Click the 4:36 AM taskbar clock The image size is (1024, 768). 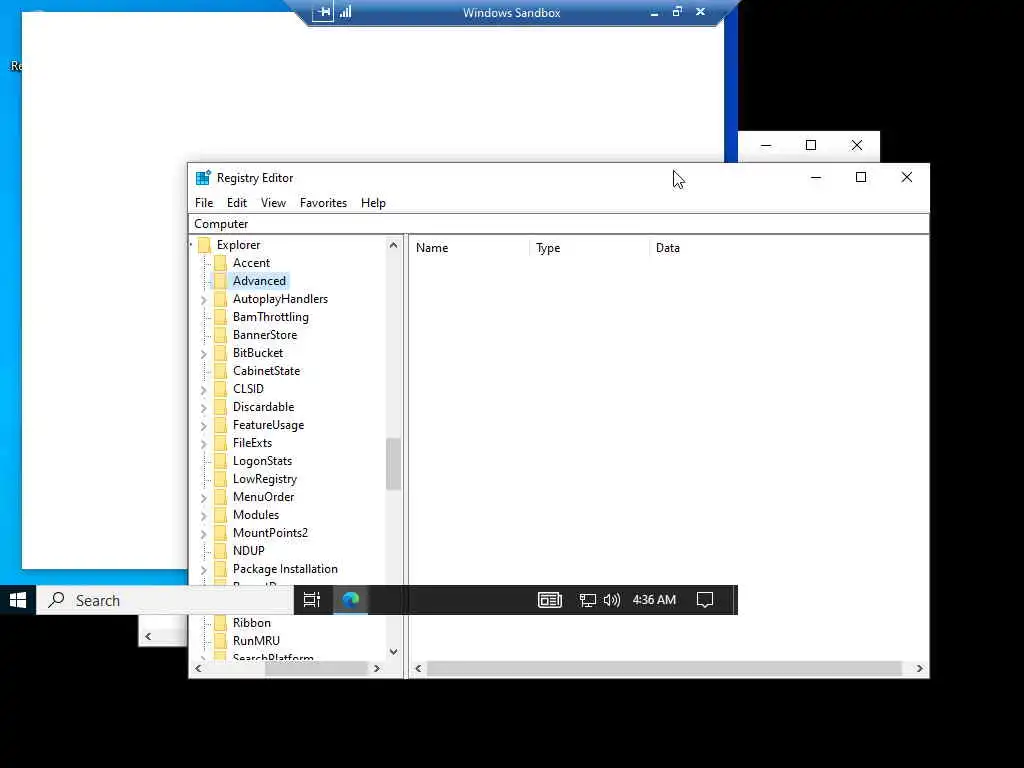[x=654, y=600]
